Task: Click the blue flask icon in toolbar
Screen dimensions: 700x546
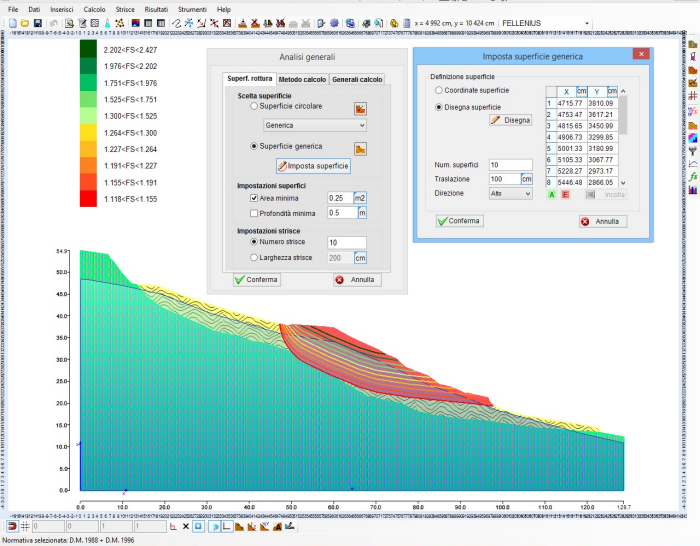Action: [x=108, y=23]
